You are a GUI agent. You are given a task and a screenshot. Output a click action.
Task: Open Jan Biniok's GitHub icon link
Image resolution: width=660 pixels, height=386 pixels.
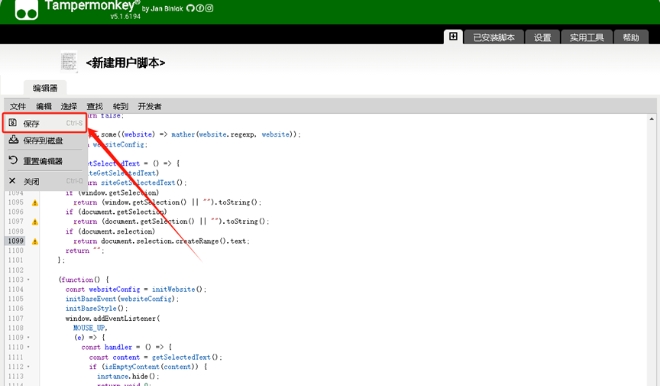190,8
